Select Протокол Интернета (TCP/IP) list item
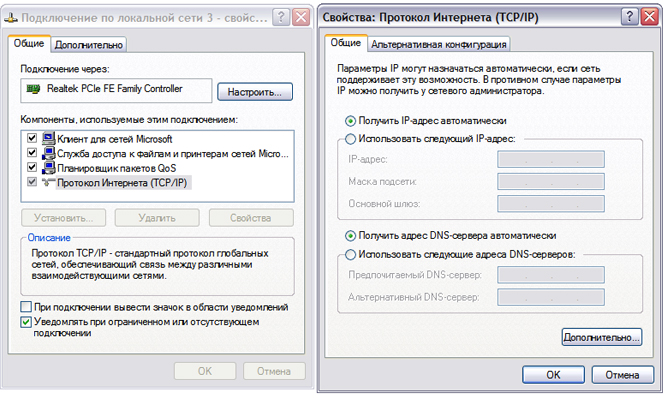 click(122, 183)
